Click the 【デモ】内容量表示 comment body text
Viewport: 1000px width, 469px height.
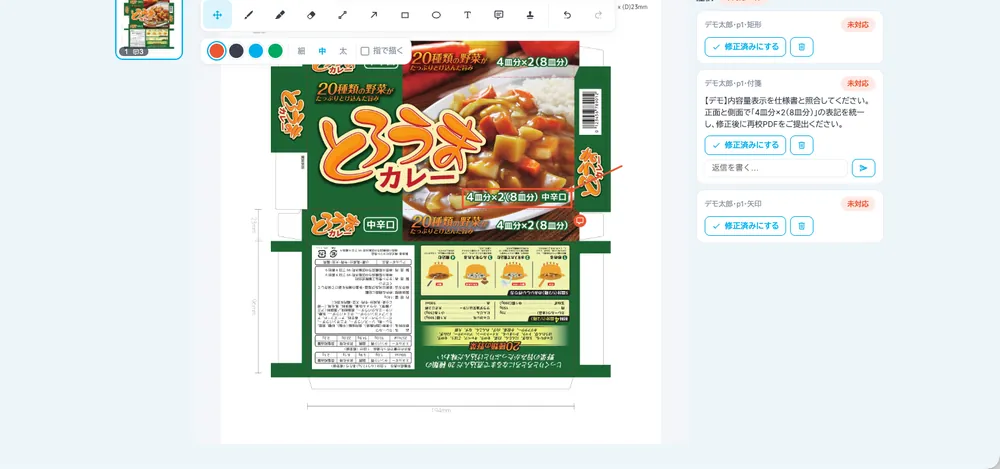(x=788, y=113)
